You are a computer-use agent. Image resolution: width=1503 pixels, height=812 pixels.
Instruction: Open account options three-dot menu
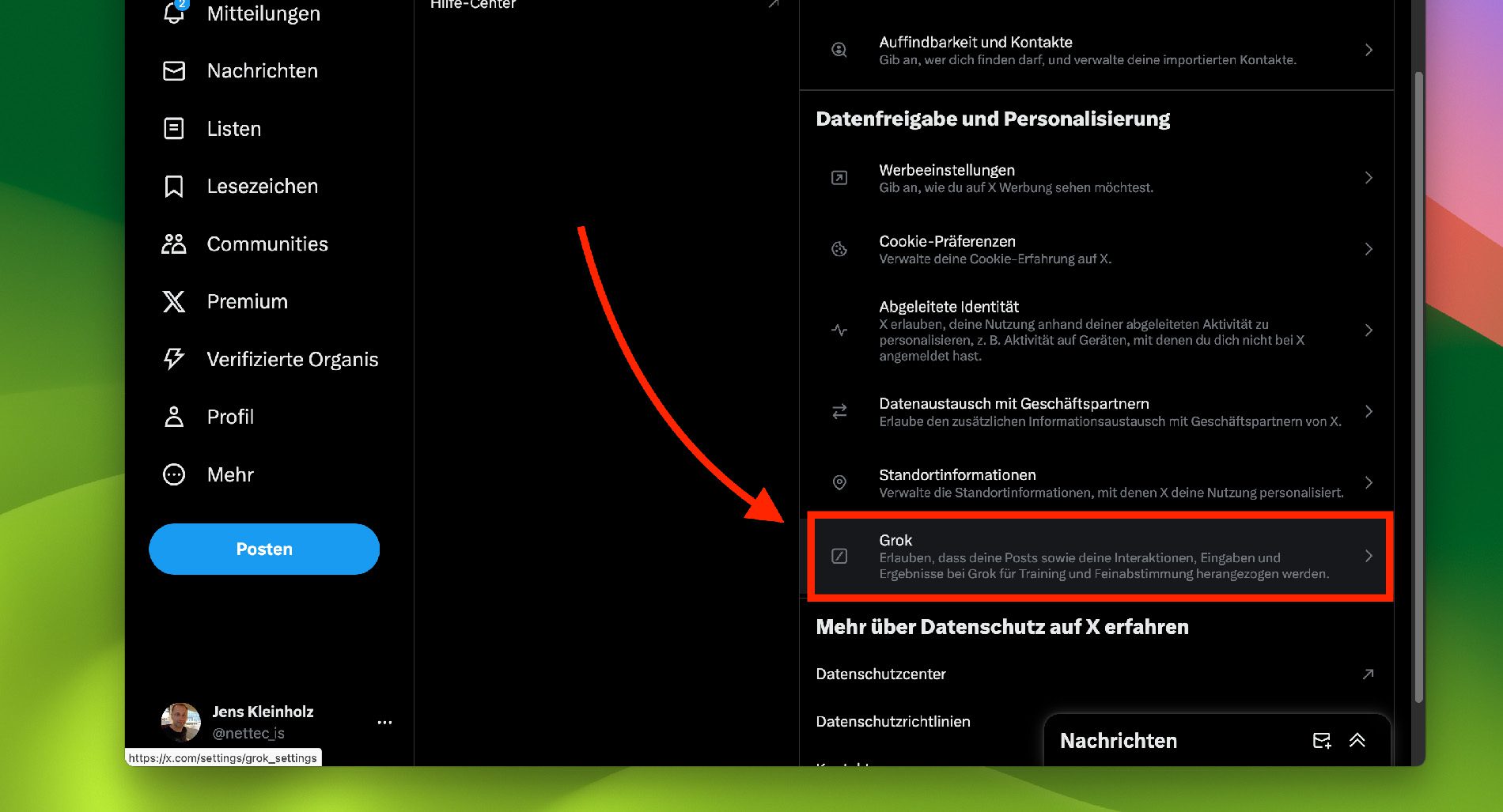point(384,723)
